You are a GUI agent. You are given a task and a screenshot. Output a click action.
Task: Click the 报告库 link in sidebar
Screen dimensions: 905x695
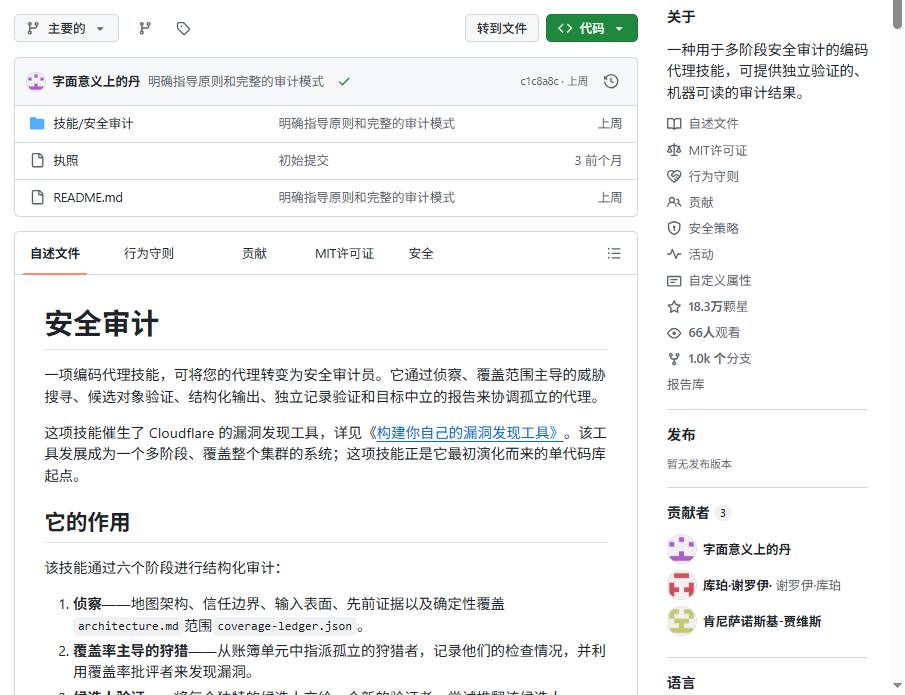(x=686, y=384)
